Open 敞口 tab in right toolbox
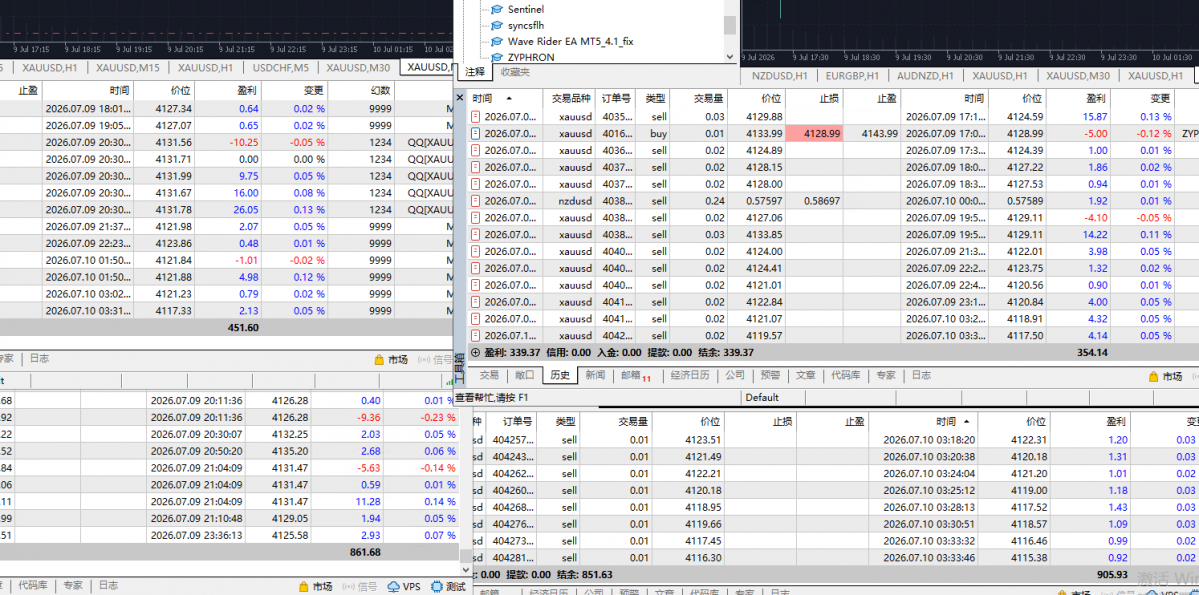The width and height of the screenshot is (1199, 595). 525,376
